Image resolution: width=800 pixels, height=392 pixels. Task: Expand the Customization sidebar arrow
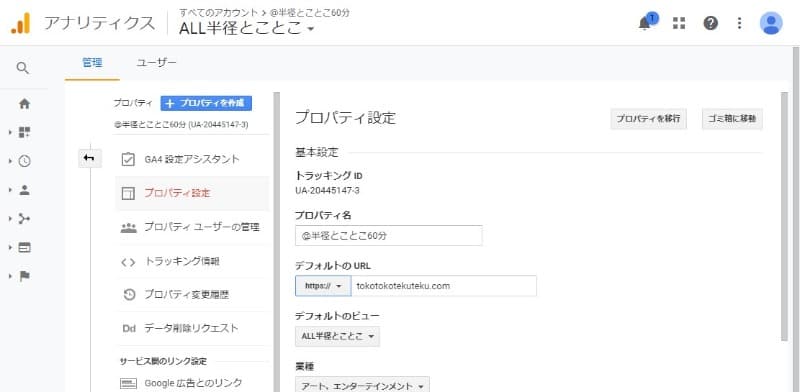(10, 133)
